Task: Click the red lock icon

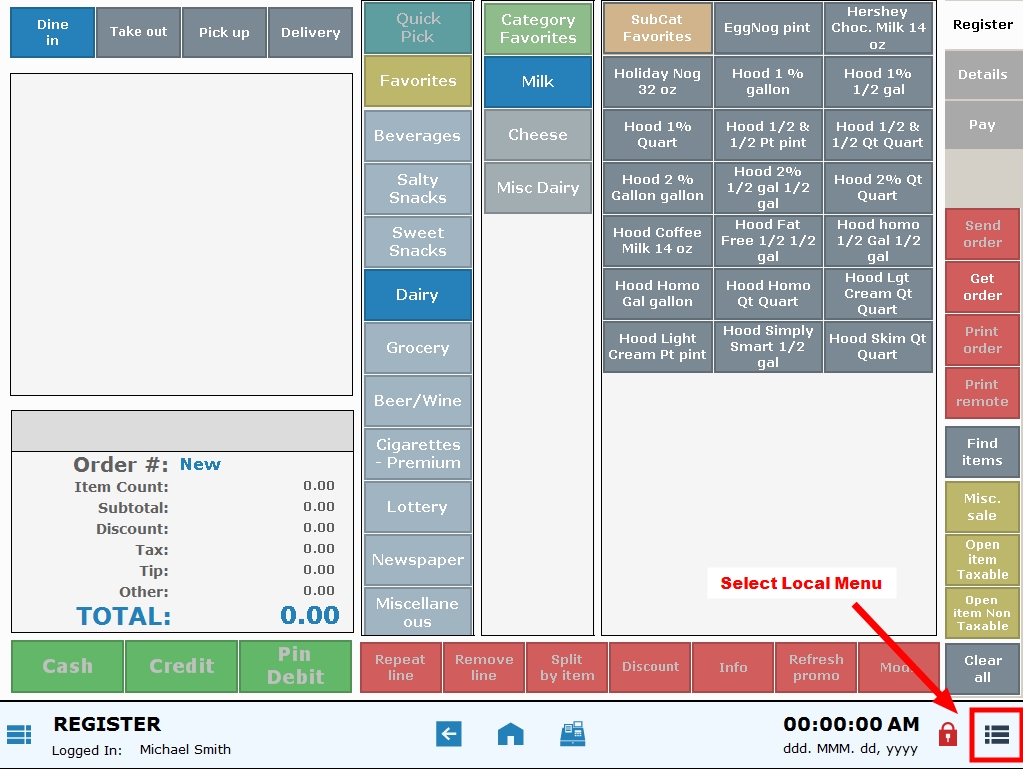Action: click(x=947, y=733)
